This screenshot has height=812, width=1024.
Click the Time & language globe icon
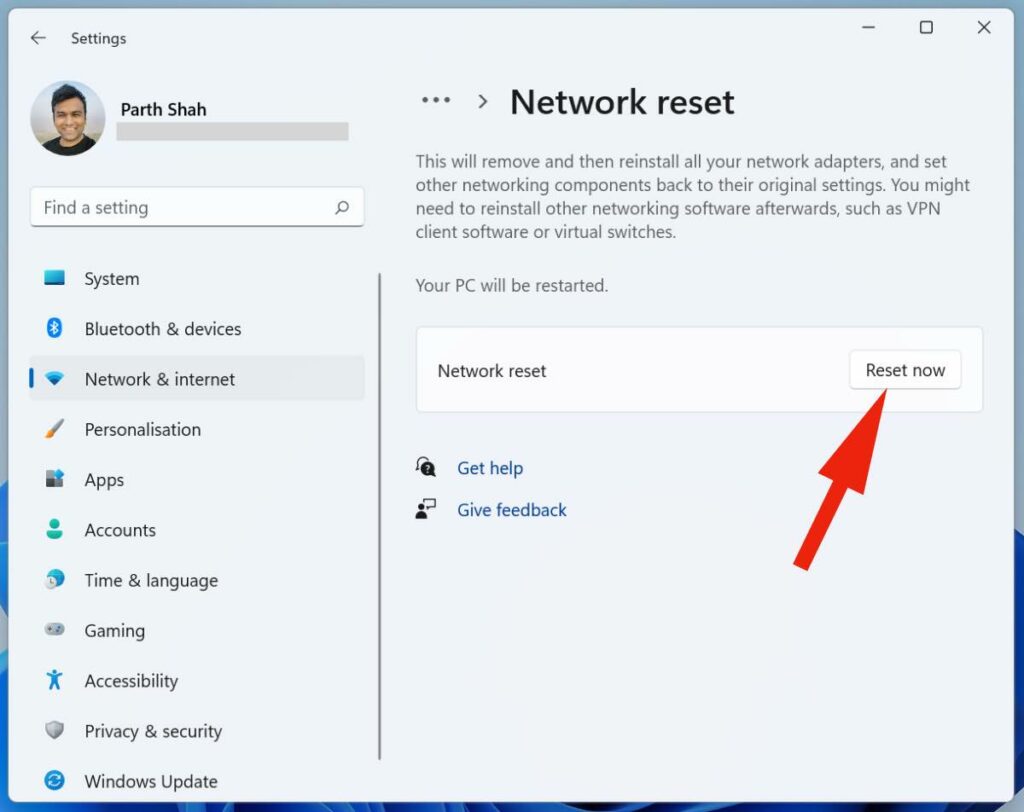(x=55, y=580)
